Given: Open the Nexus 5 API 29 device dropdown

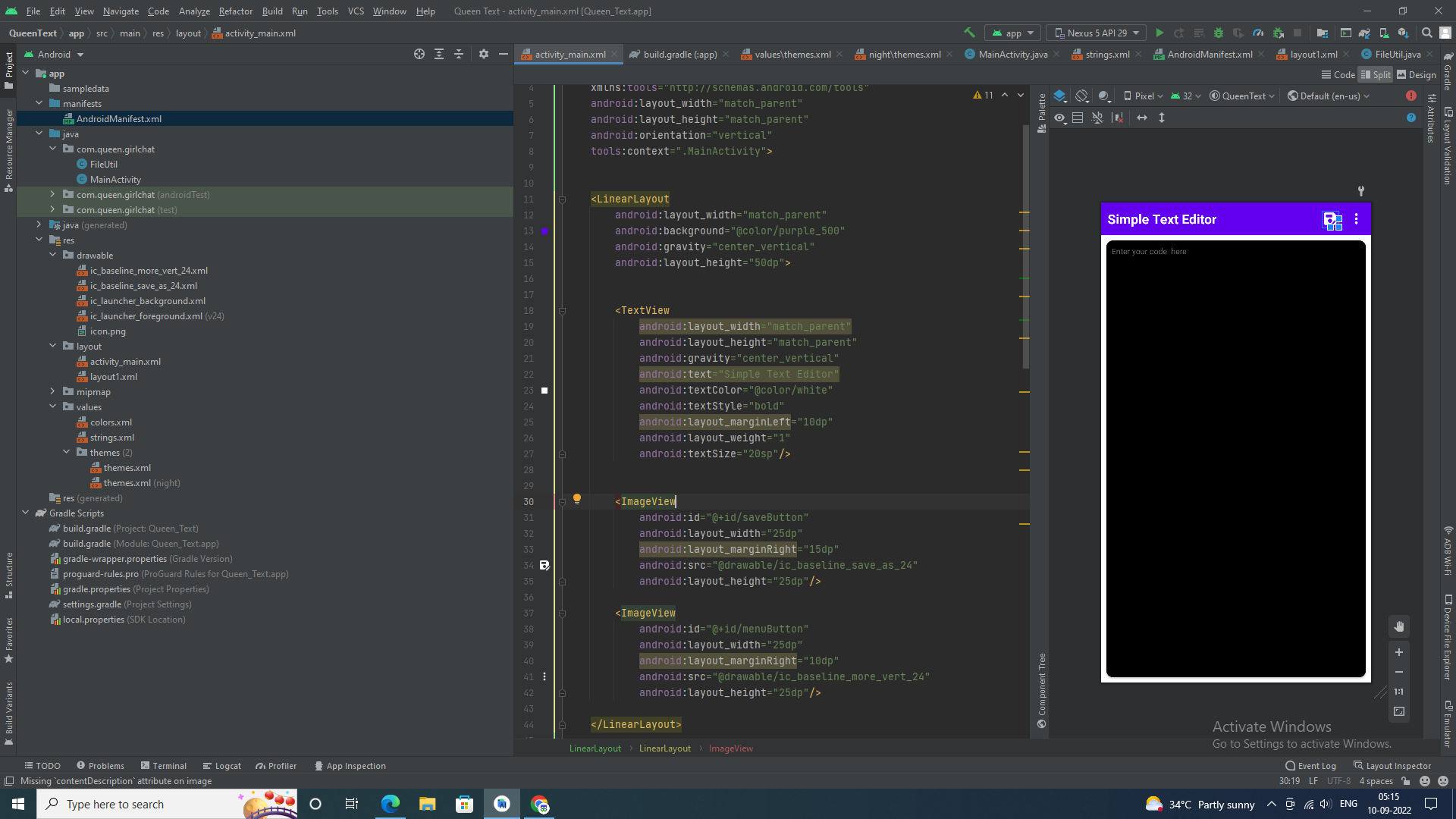Looking at the screenshot, I should (1097, 33).
